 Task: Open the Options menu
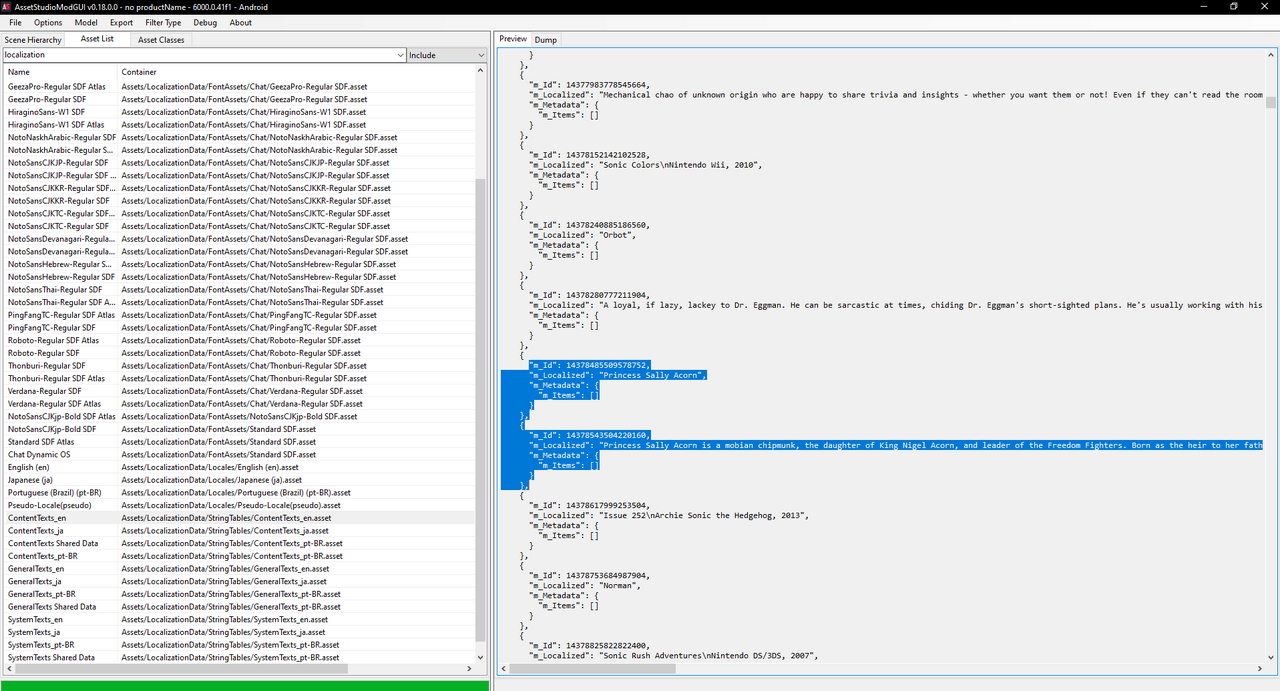click(x=48, y=22)
